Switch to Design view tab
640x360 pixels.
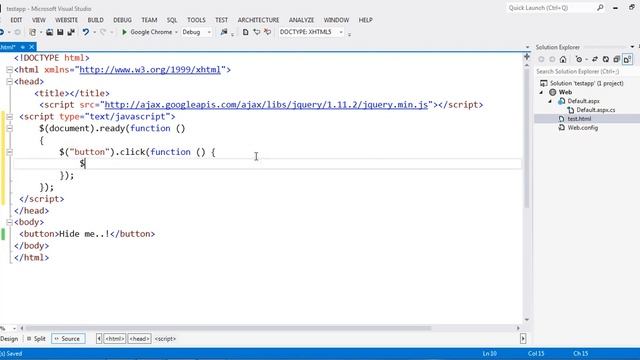9,339
